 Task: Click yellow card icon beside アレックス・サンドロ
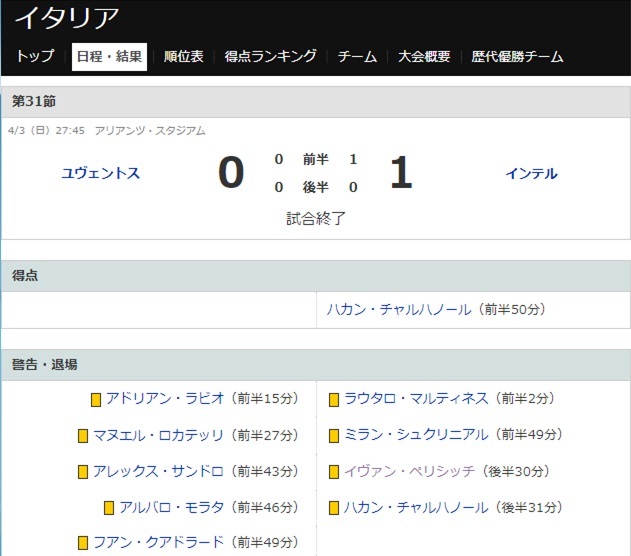82,472
